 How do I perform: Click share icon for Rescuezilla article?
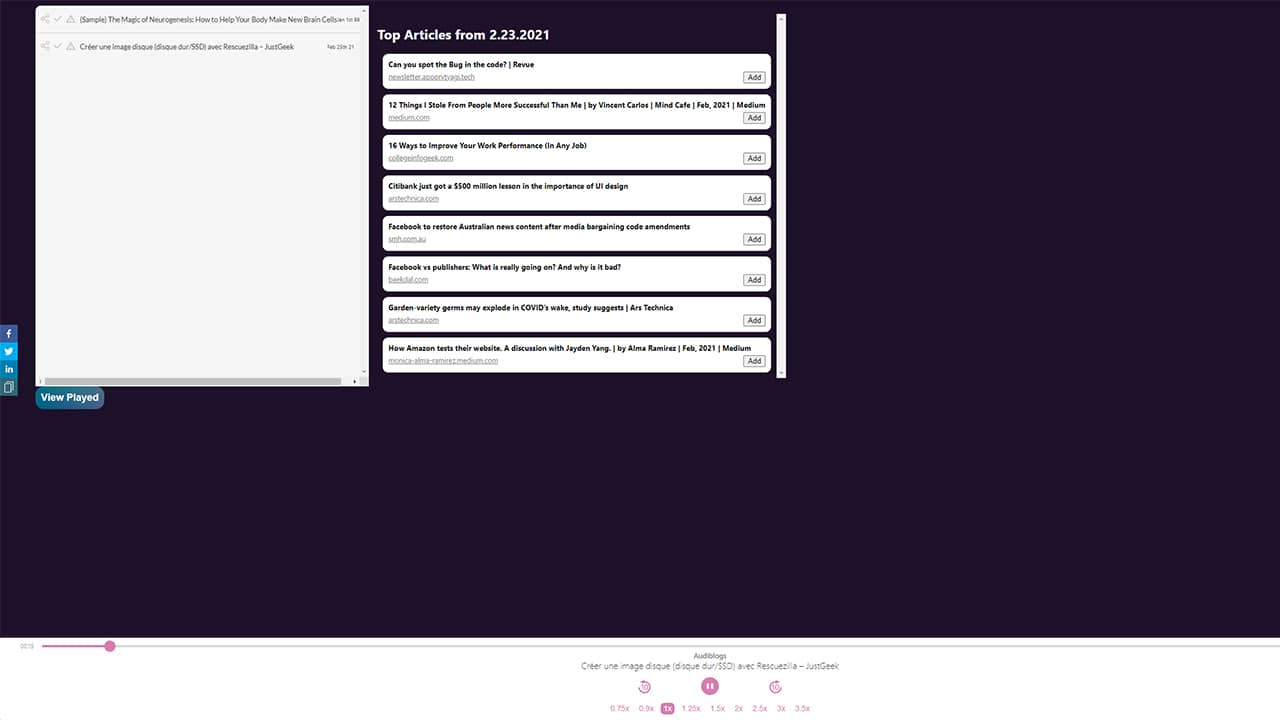[45, 46]
